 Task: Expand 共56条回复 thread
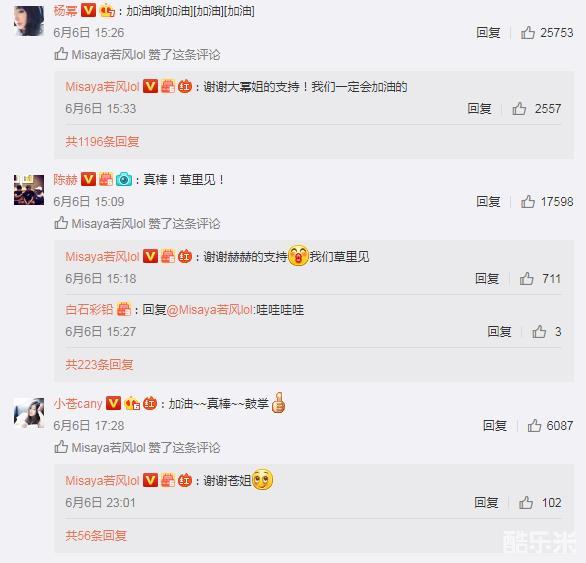click(96, 536)
